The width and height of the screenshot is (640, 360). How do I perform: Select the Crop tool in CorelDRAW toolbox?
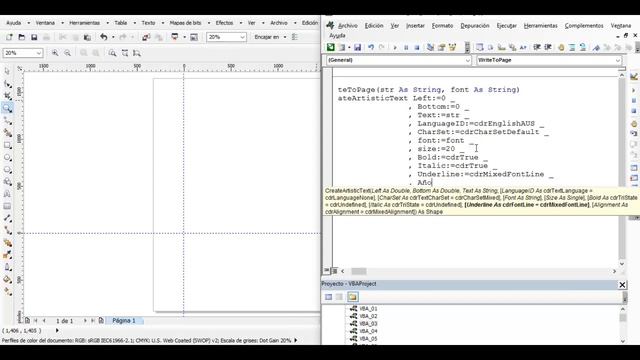7,96
